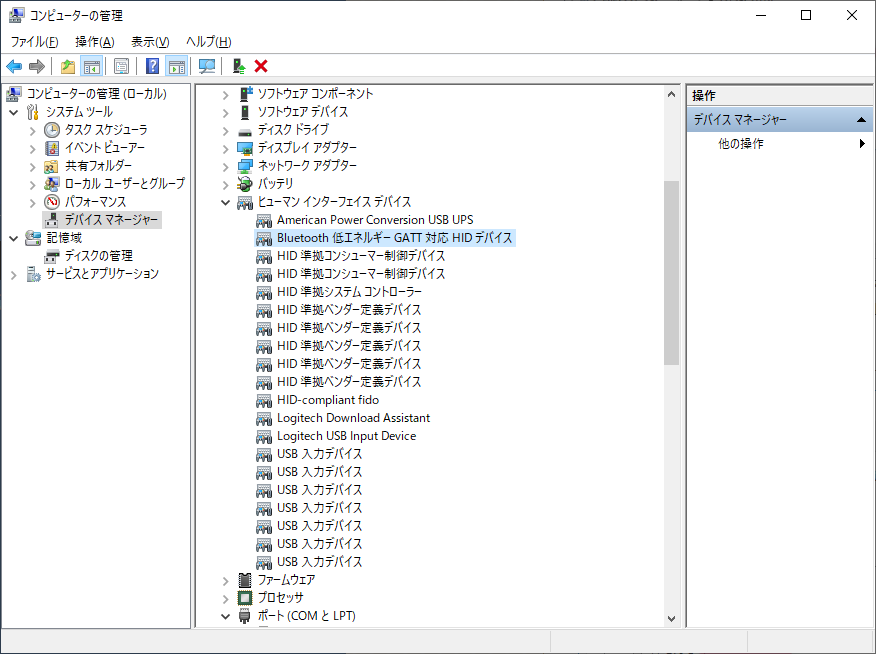The width and height of the screenshot is (876, 654).
Task: Click the red X uninstall device icon
Action: pos(261,66)
